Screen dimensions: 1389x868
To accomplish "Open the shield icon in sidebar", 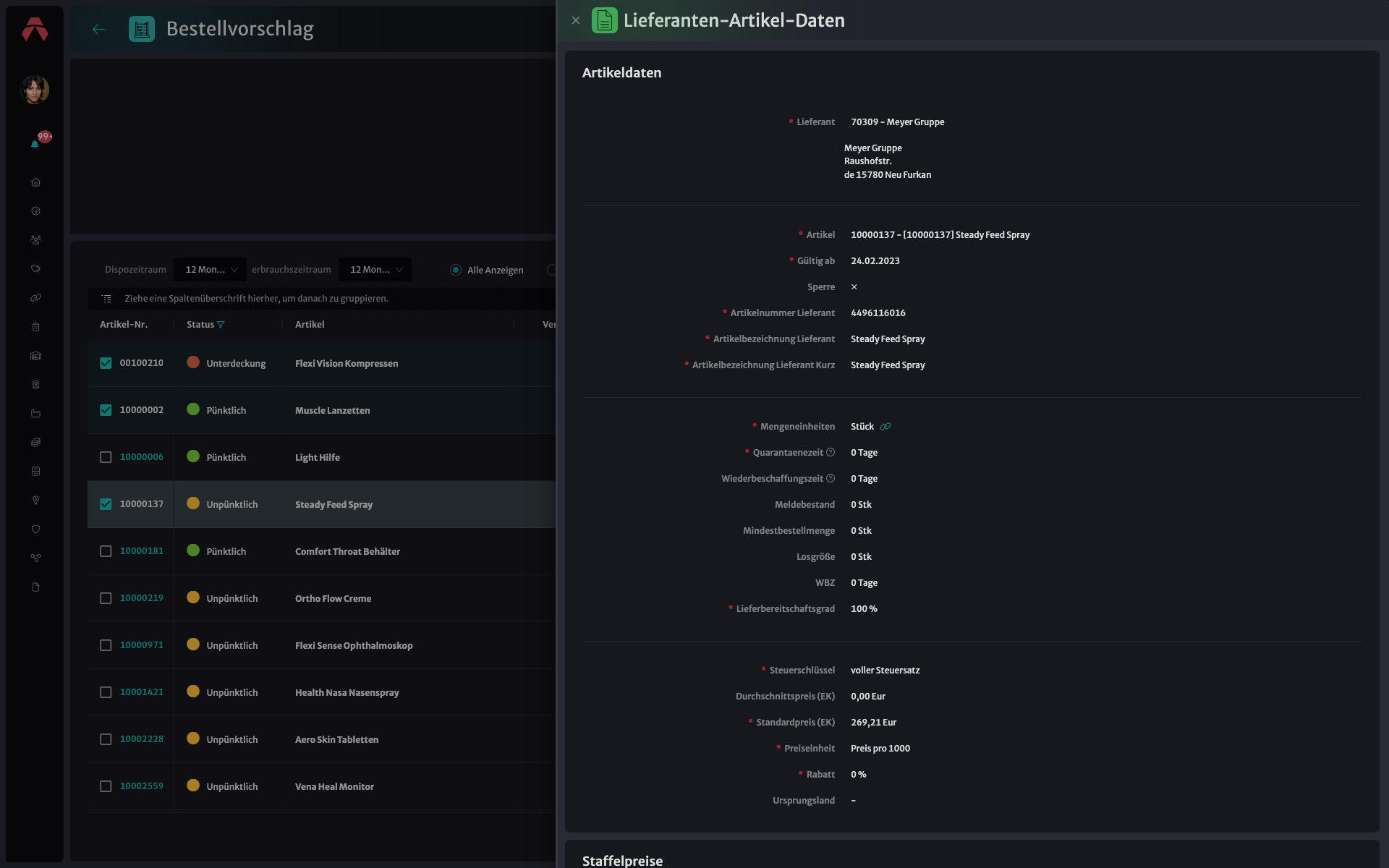I will [x=35, y=529].
